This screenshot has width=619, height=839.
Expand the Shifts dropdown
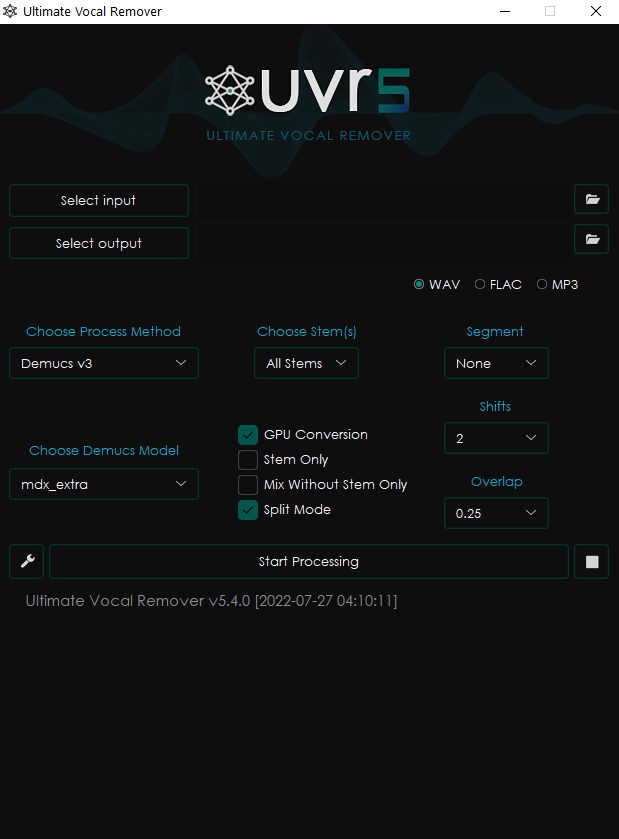coord(496,438)
